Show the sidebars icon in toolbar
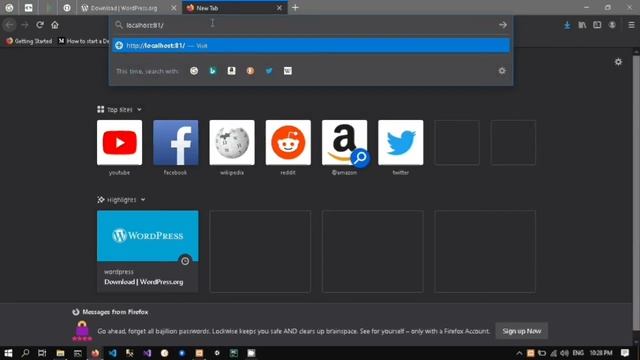640x360 pixels. (x=597, y=25)
